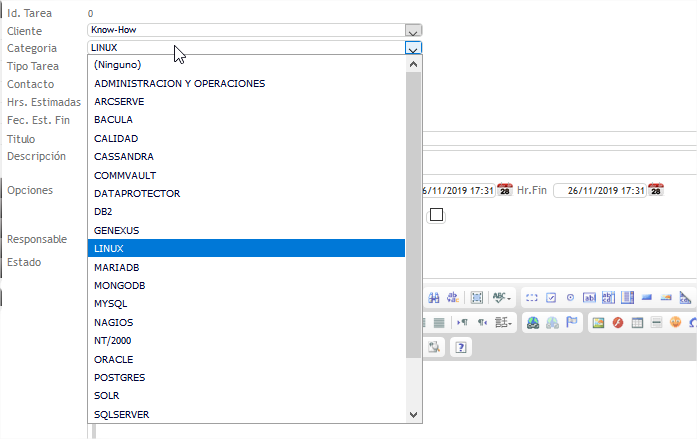Open the editor About help icon

click(x=461, y=347)
